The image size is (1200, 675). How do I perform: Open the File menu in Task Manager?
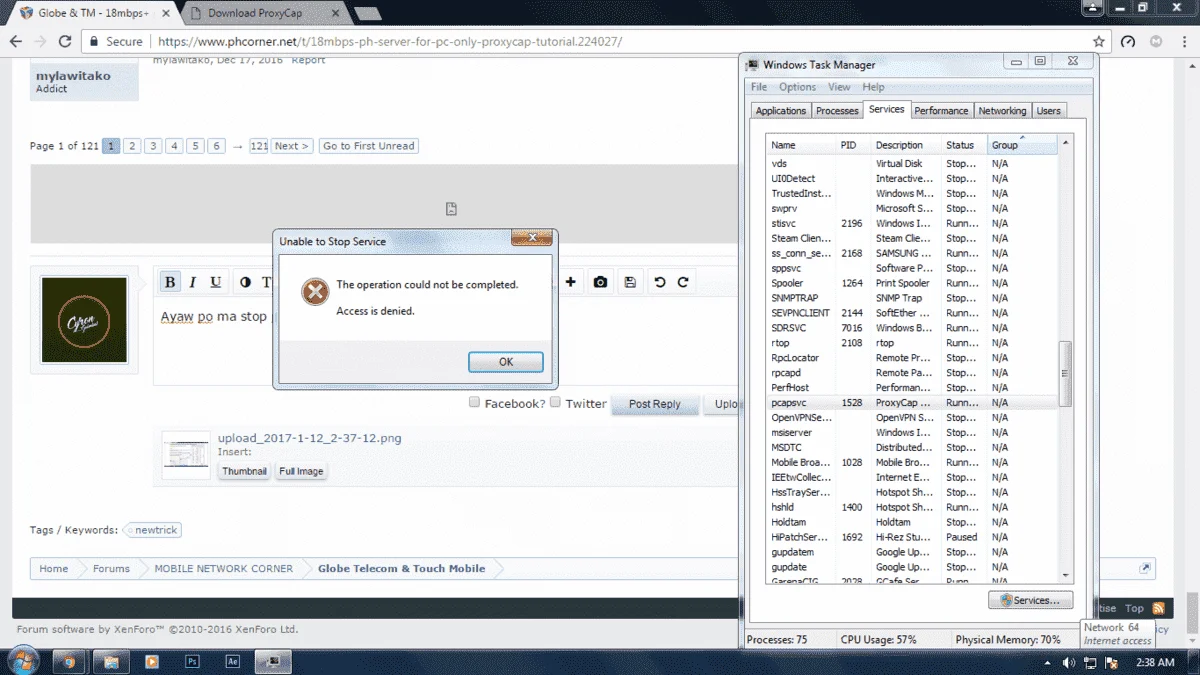[x=759, y=87]
